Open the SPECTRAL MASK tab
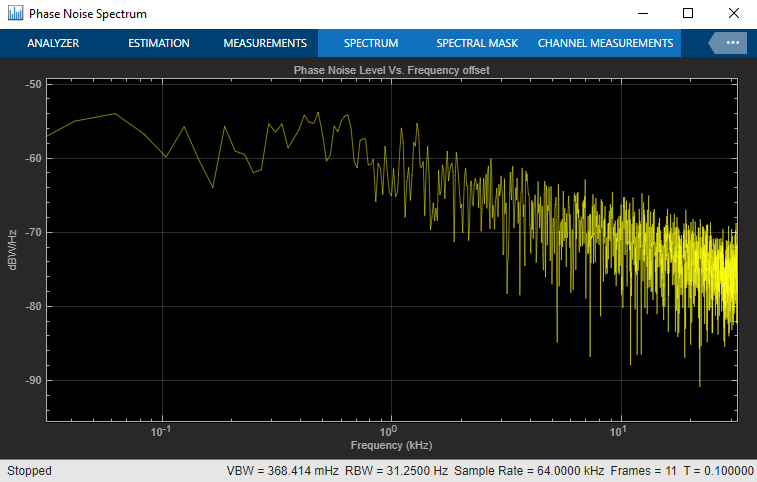 477,43
